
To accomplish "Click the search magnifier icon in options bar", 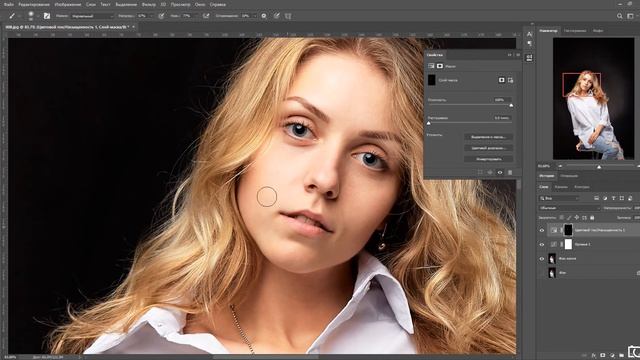I will (620, 16).
